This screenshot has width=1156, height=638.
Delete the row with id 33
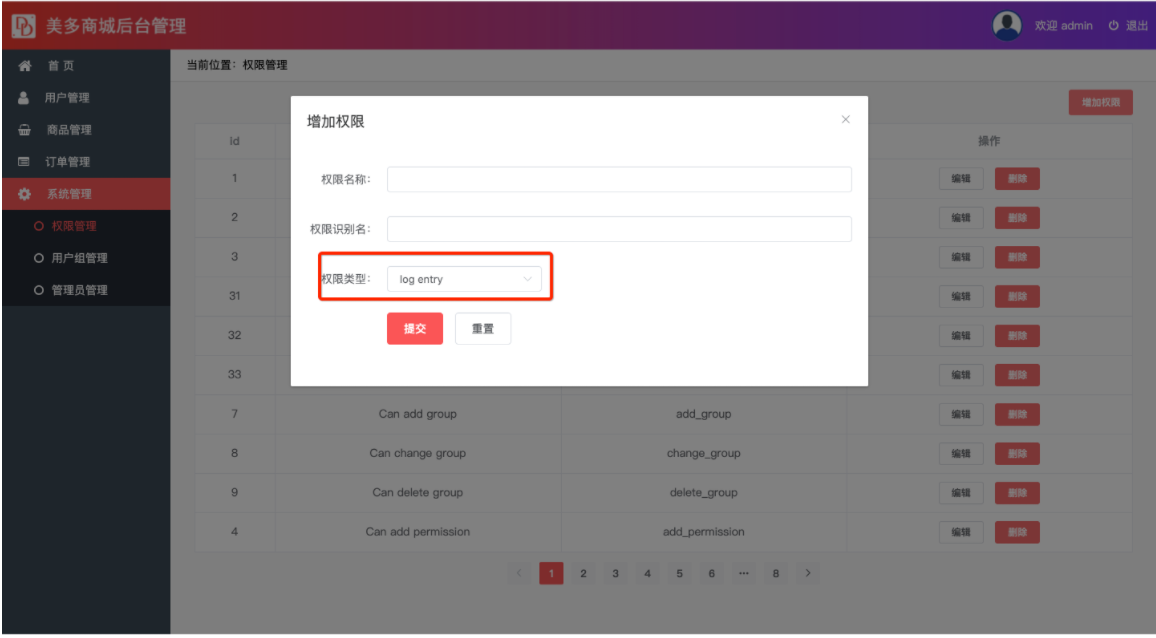tap(1017, 375)
